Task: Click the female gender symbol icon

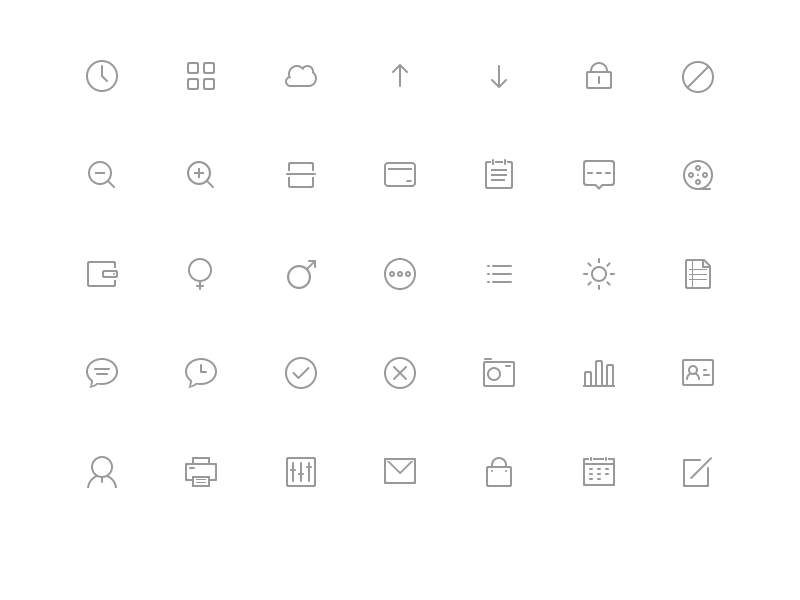Action: [x=200, y=274]
